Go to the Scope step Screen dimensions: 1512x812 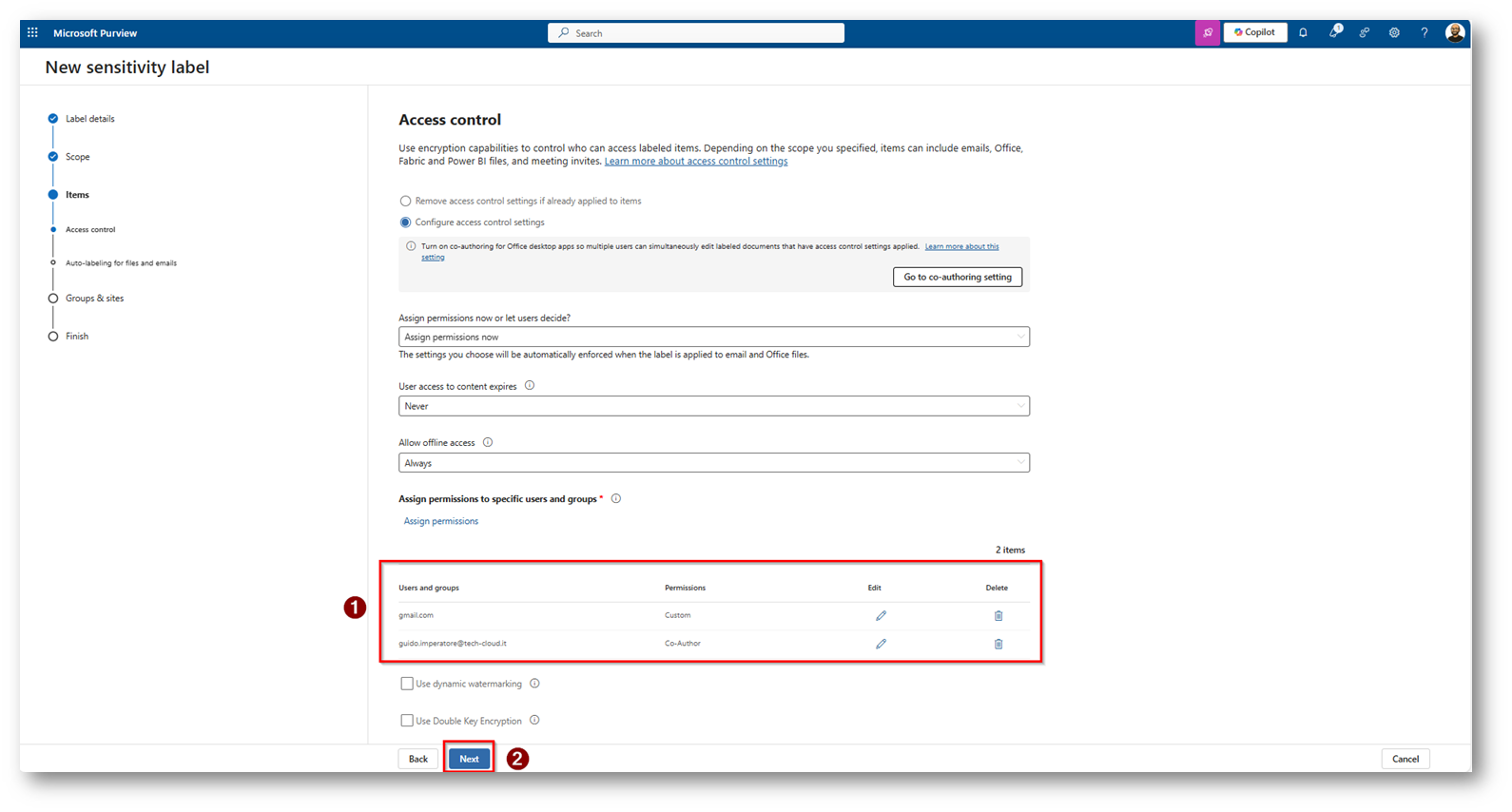point(78,157)
